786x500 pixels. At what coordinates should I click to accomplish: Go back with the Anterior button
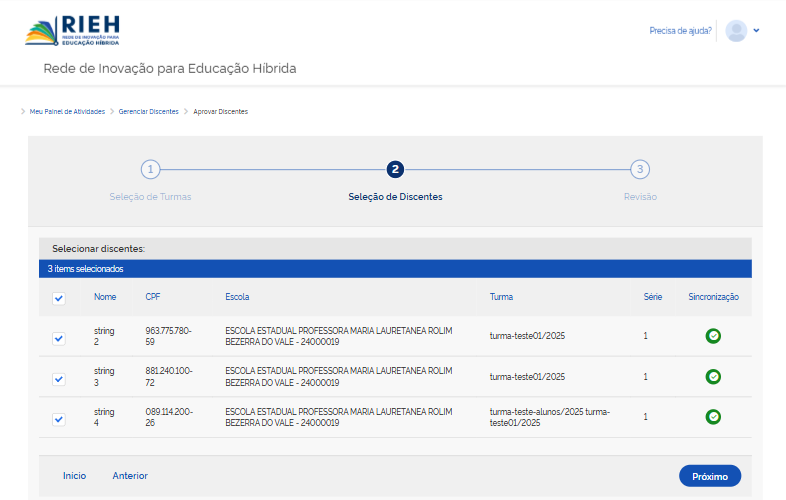130,476
